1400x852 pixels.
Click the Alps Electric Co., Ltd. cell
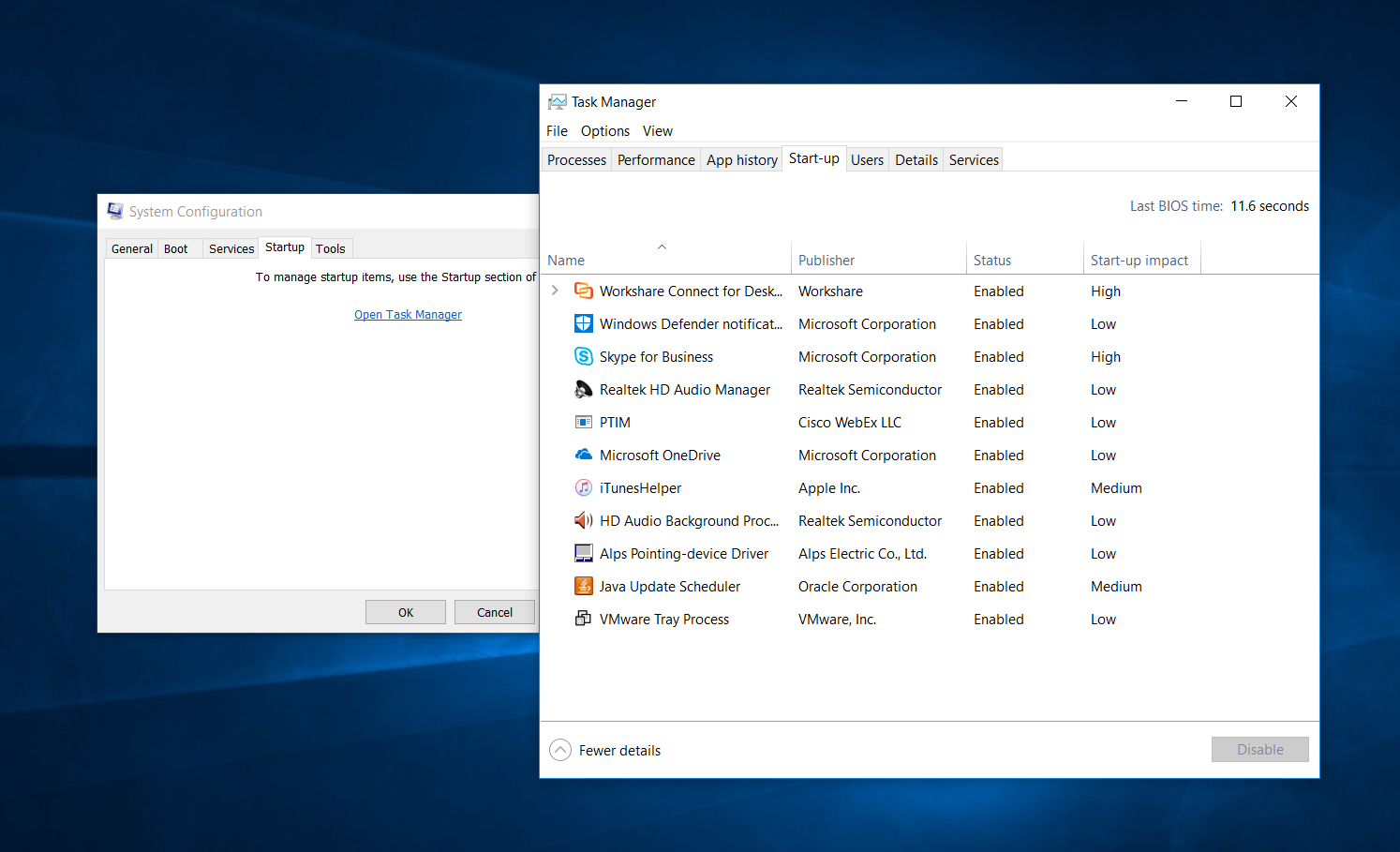coord(862,554)
